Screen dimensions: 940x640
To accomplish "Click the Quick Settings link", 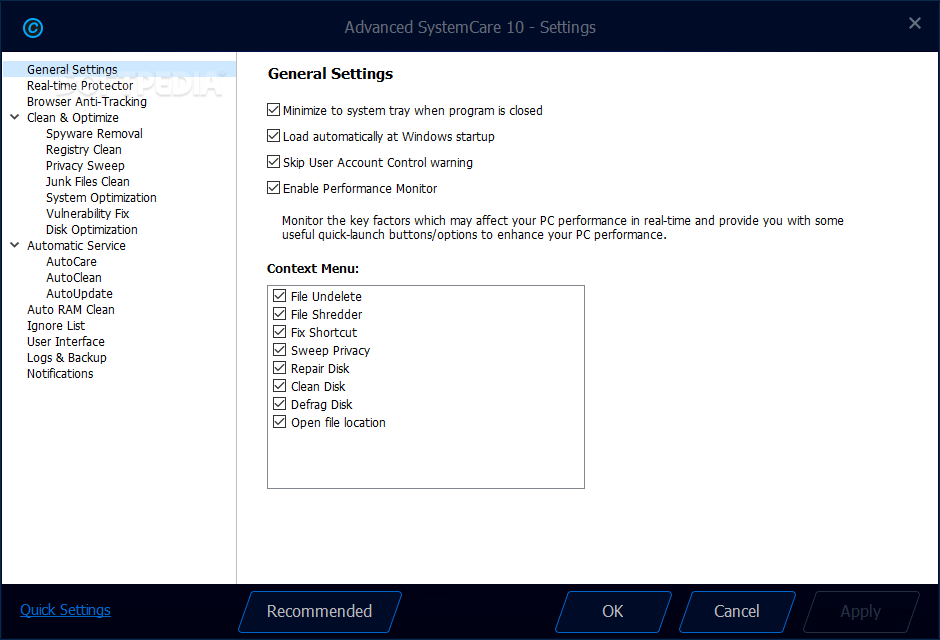I will [65, 610].
